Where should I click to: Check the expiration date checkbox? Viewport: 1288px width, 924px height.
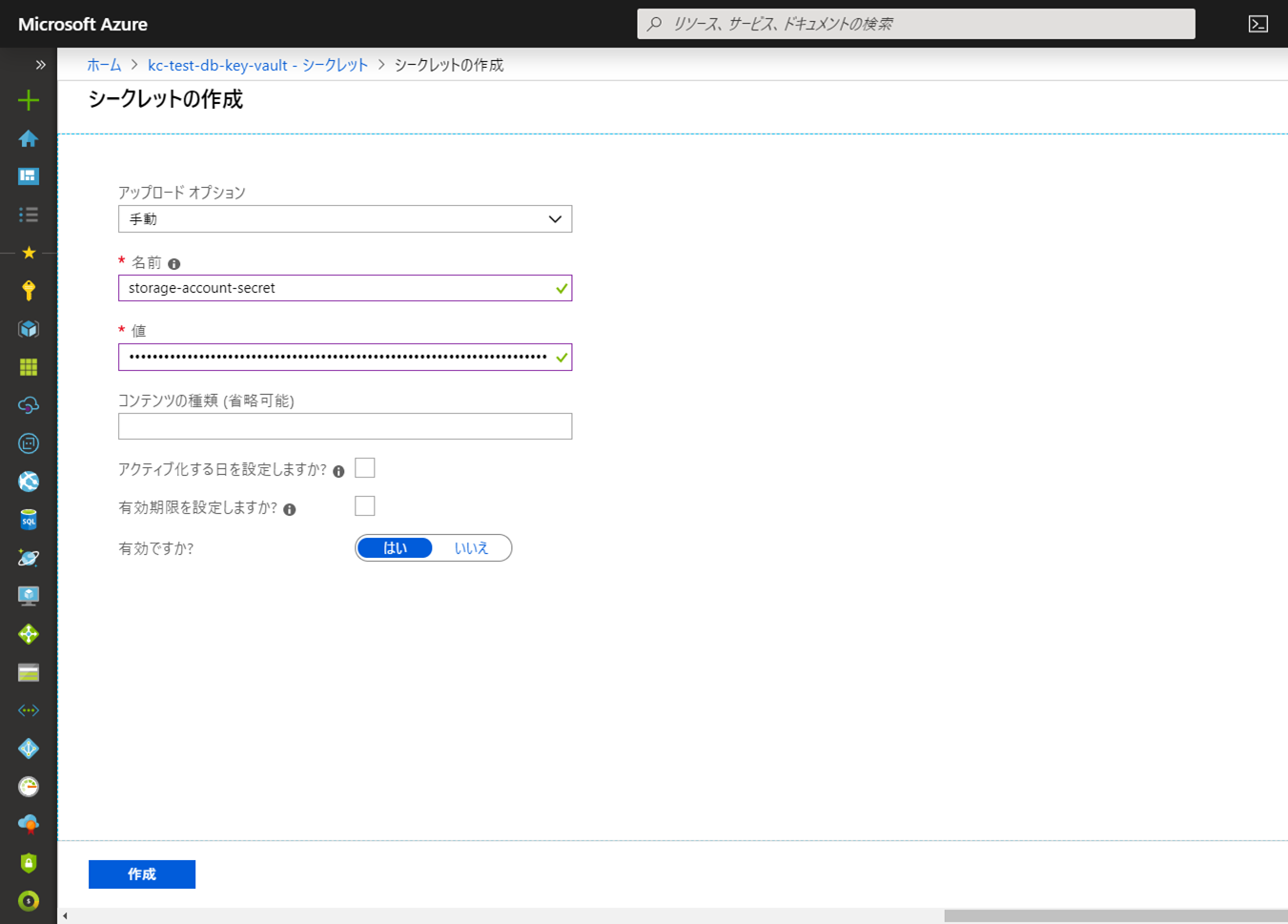365,506
